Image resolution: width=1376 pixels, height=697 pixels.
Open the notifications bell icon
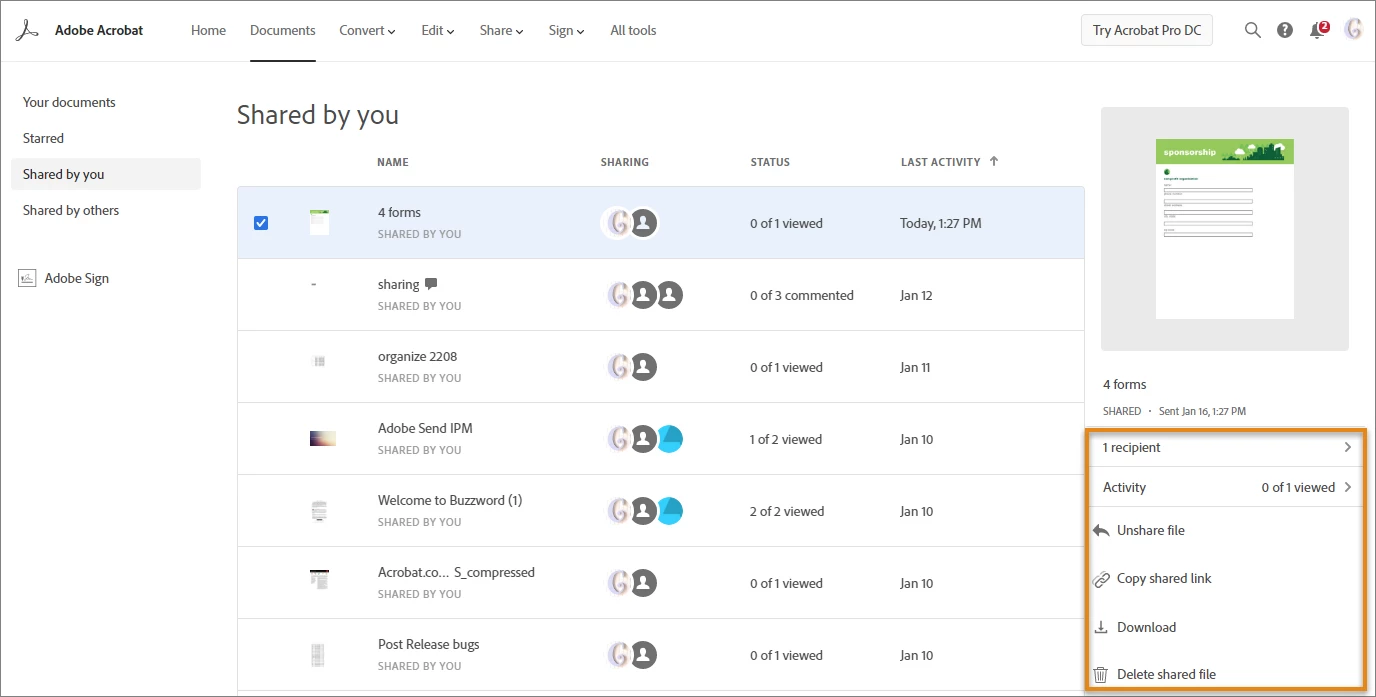(1318, 30)
